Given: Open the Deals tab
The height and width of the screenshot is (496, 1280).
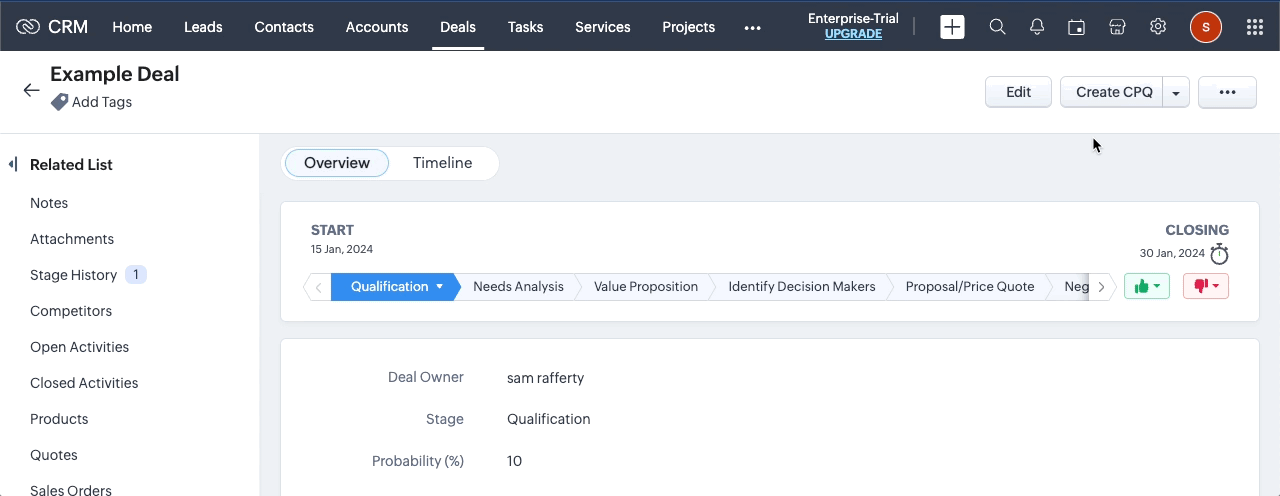Looking at the screenshot, I should point(458,27).
